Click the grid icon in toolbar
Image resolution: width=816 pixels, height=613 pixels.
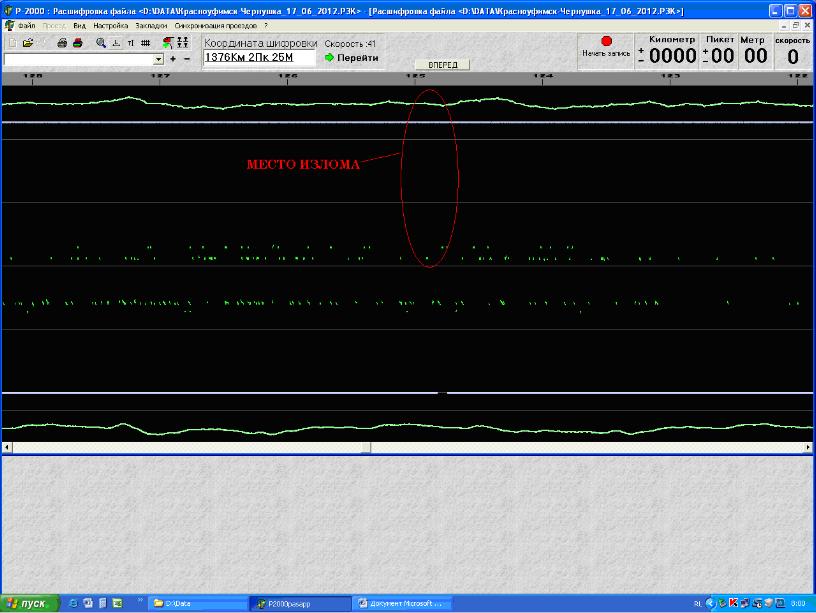(145, 43)
